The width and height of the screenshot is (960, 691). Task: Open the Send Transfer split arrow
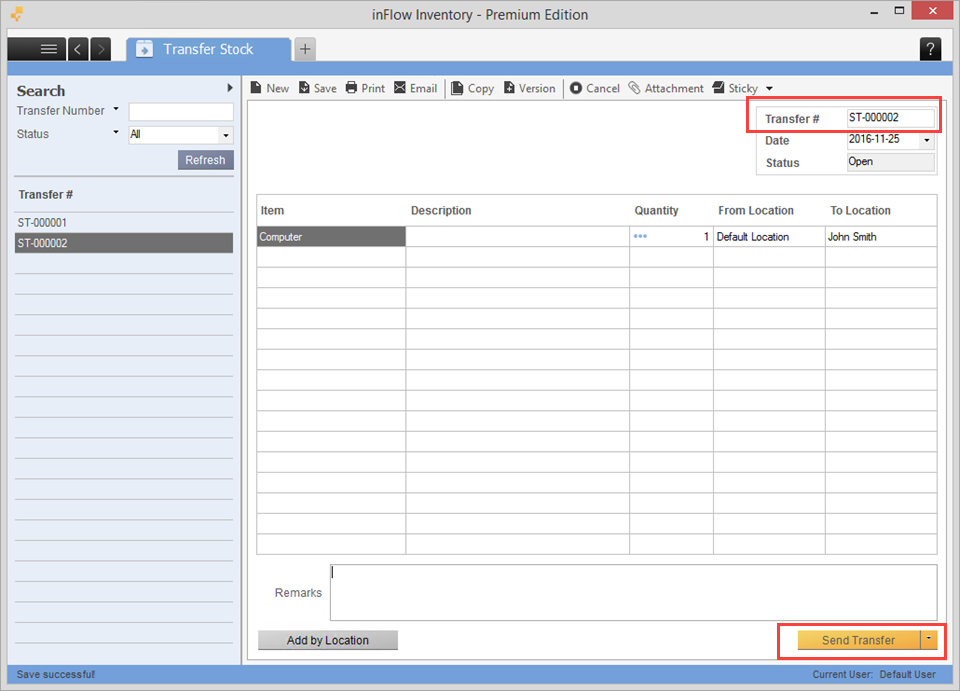(929, 640)
